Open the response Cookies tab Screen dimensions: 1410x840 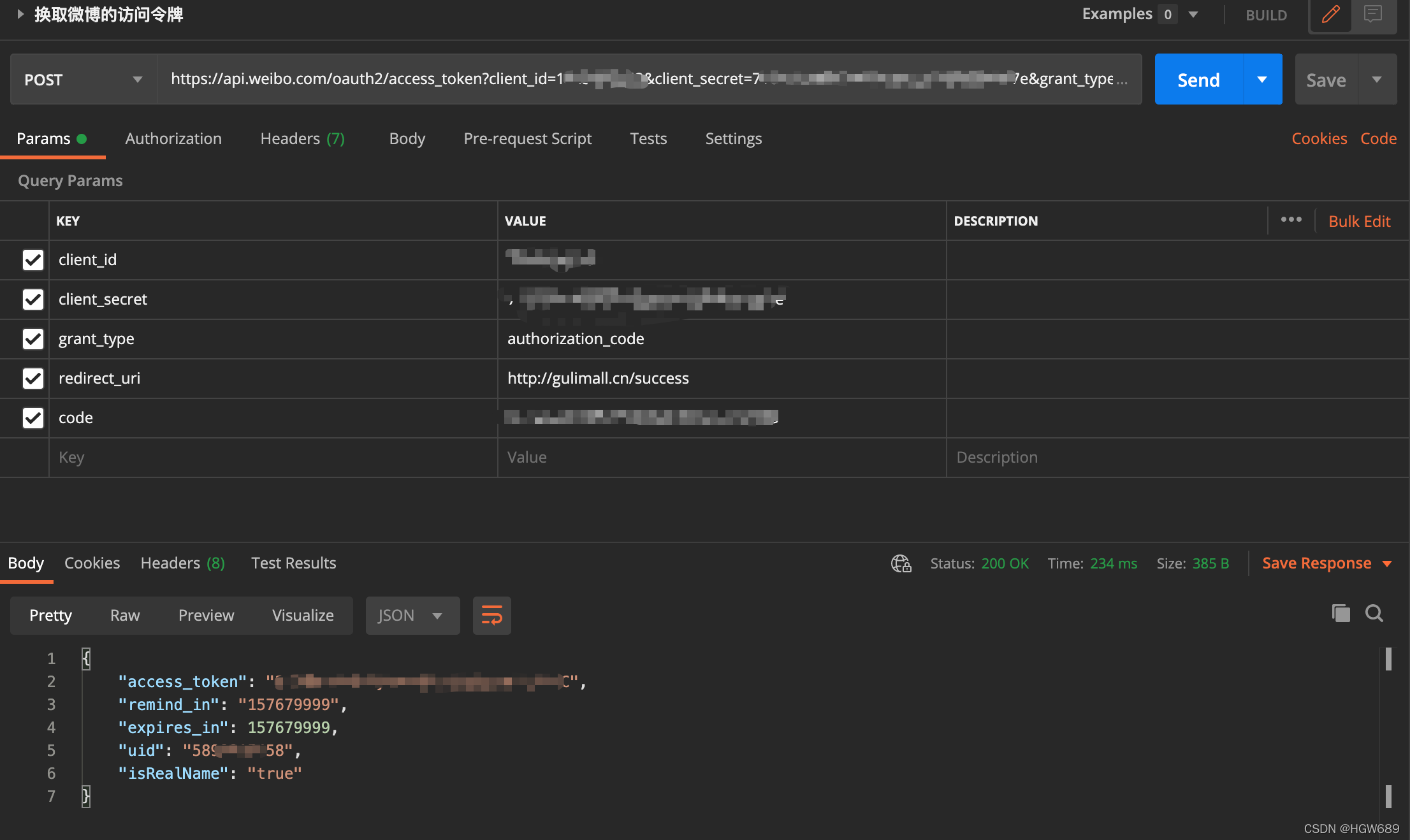[92, 563]
